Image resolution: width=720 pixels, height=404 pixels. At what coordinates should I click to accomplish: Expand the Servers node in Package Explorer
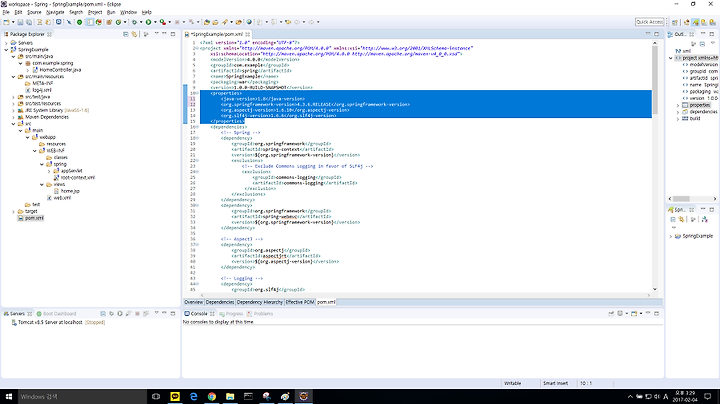pyautogui.click(x=6, y=43)
